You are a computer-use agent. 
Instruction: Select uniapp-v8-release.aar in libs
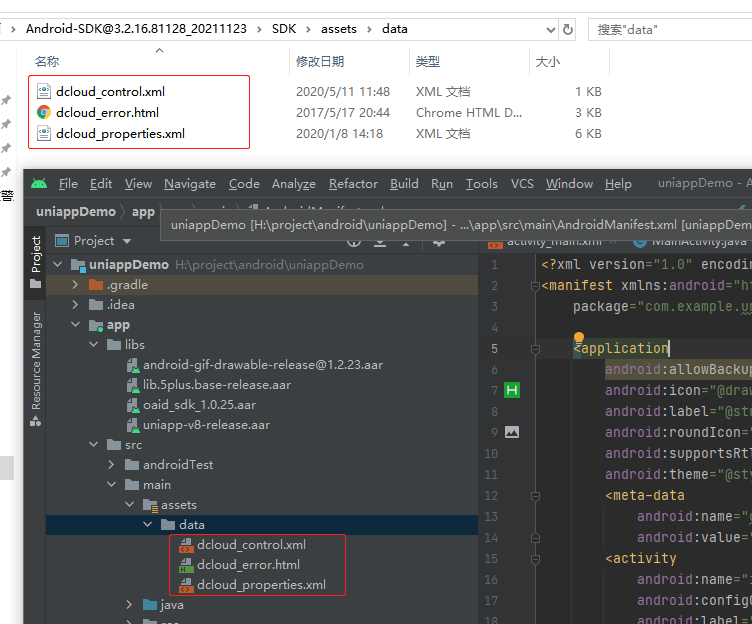click(206, 425)
